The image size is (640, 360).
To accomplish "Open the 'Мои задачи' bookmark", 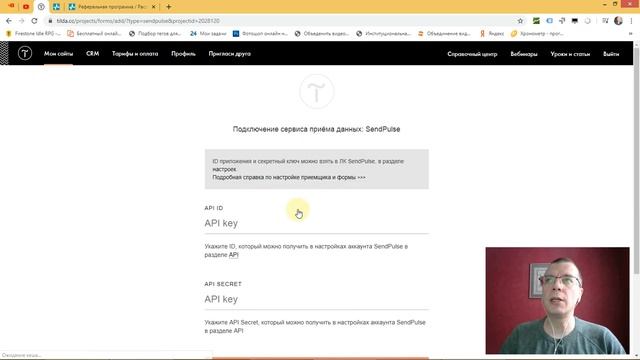I will 208,34.
